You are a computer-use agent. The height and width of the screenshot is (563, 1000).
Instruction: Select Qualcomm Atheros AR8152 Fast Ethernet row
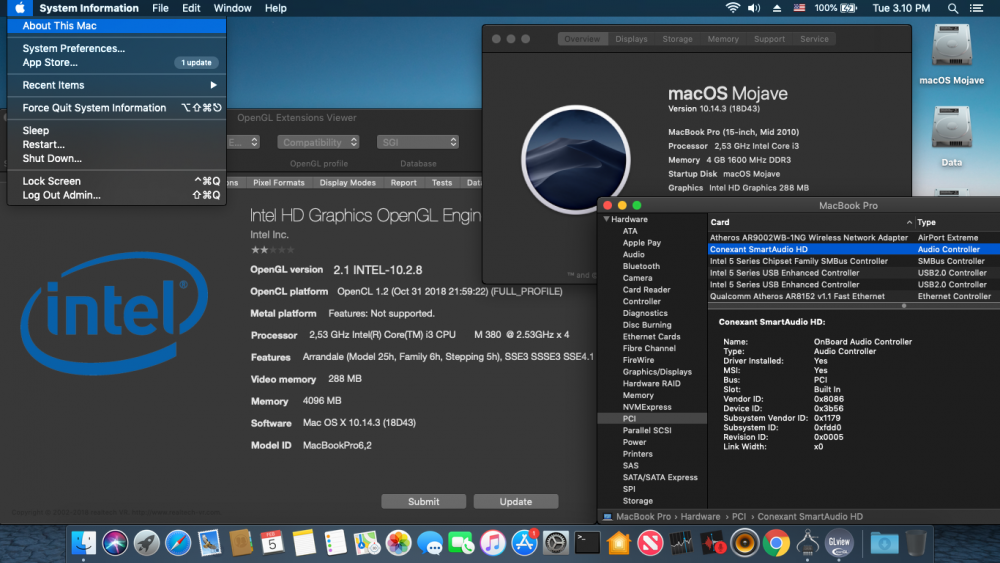click(x=853, y=296)
